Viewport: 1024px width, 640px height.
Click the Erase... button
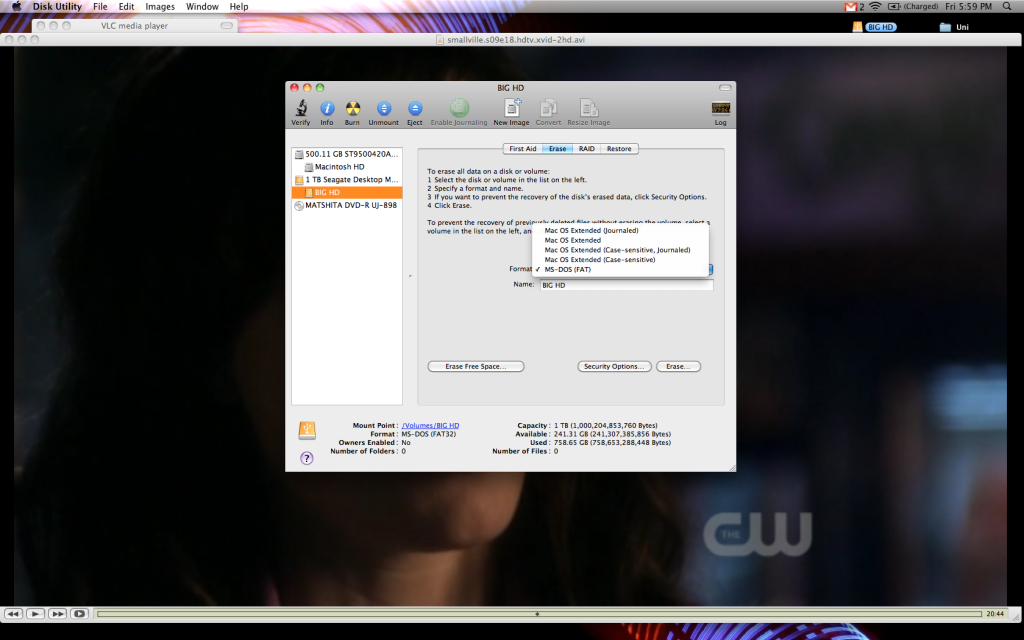coord(678,366)
